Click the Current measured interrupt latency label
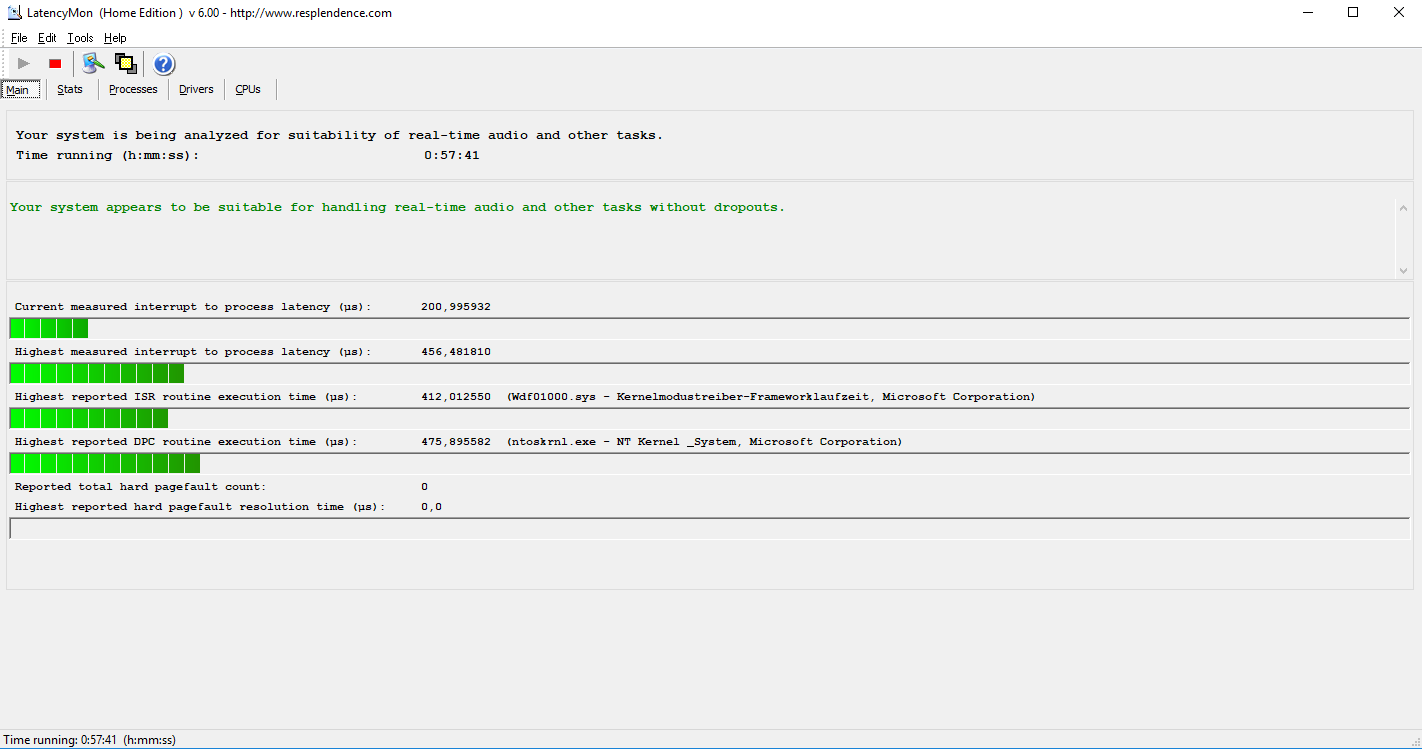The height and width of the screenshot is (749, 1422). pyautogui.click(x=193, y=307)
